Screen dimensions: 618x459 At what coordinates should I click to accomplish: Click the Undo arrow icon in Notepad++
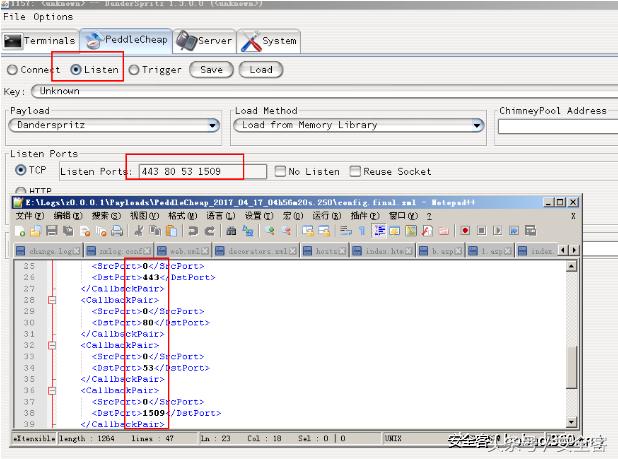click(x=193, y=231)
